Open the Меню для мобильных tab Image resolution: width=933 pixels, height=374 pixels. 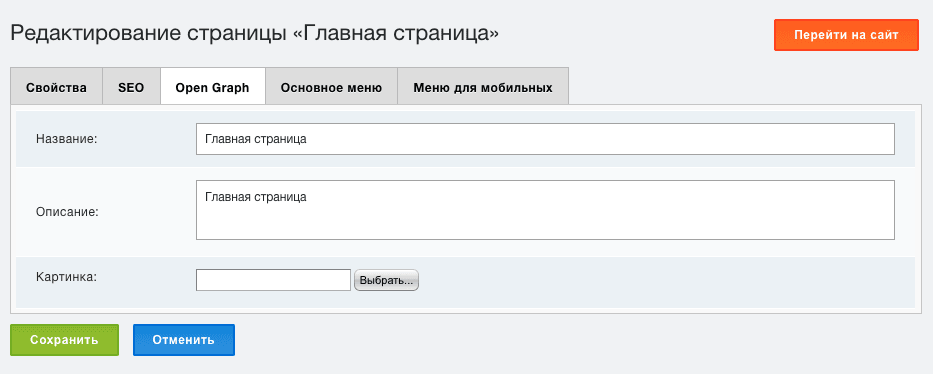[x=483, y=88]
